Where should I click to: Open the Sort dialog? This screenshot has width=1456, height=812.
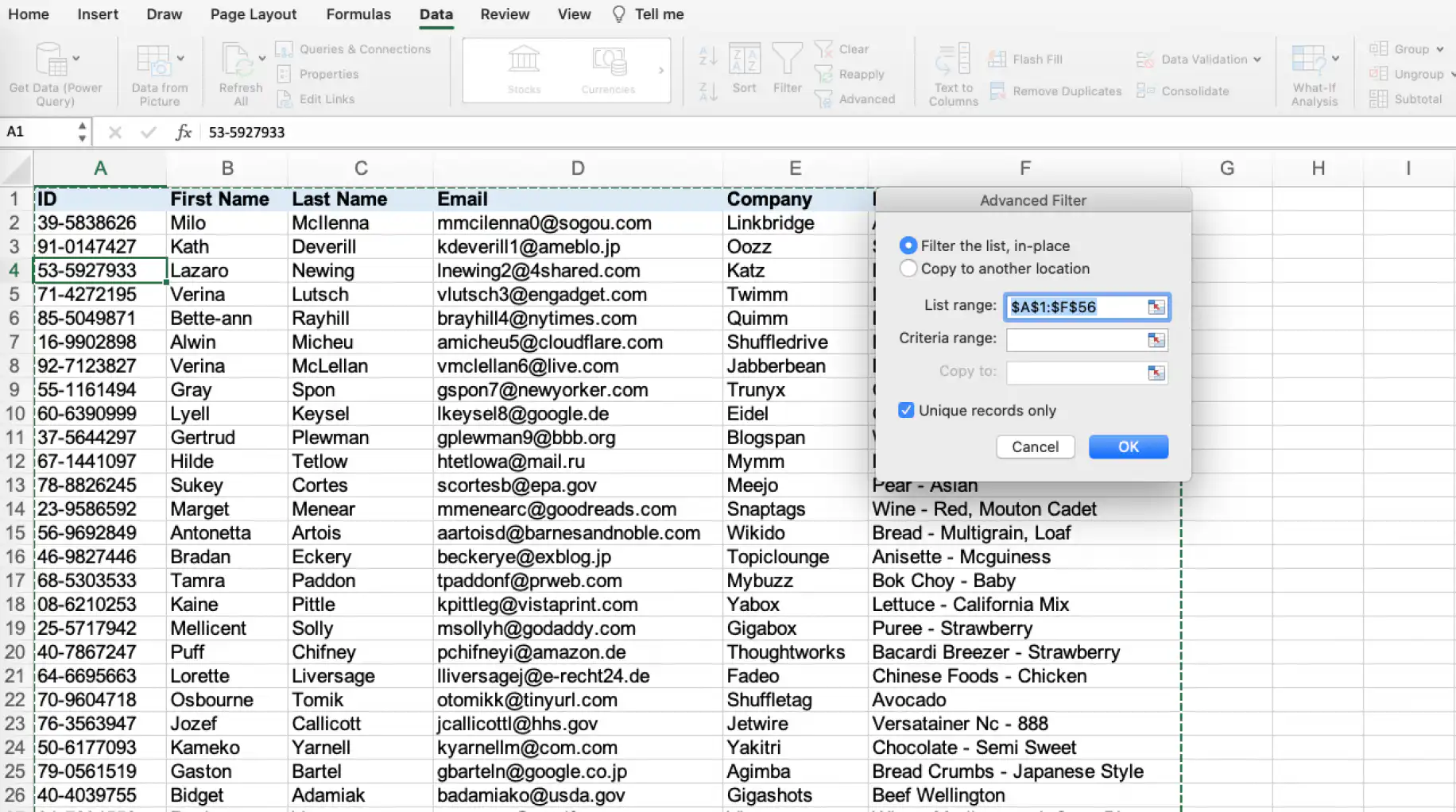coord(744,68)
